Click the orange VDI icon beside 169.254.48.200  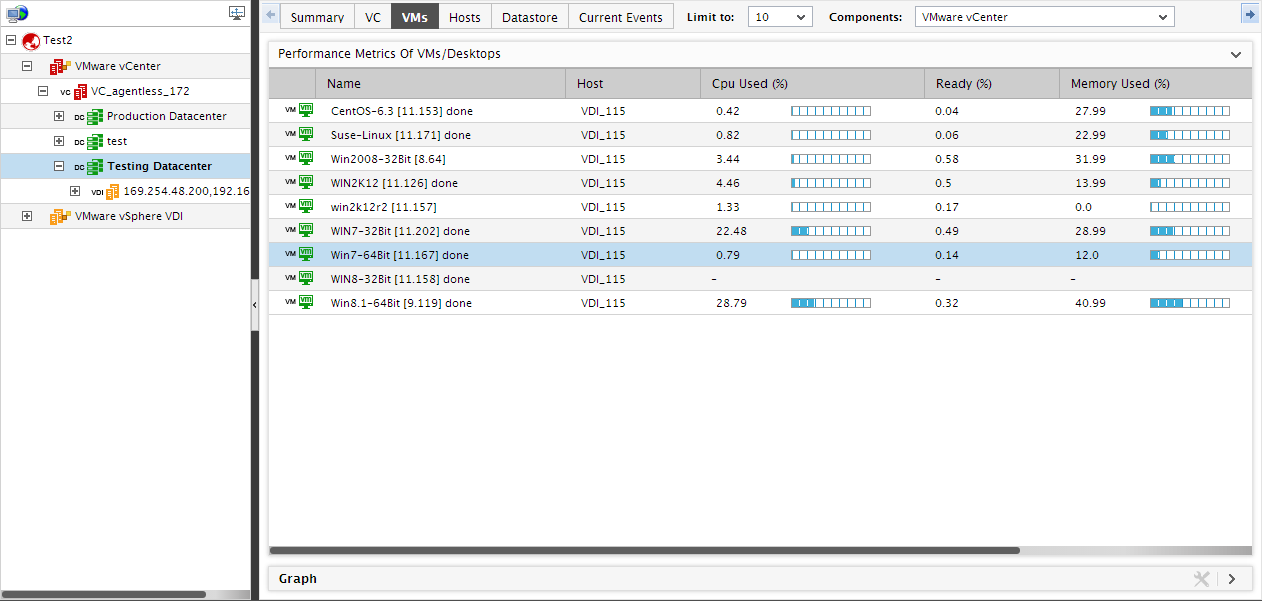click(112, 191)
